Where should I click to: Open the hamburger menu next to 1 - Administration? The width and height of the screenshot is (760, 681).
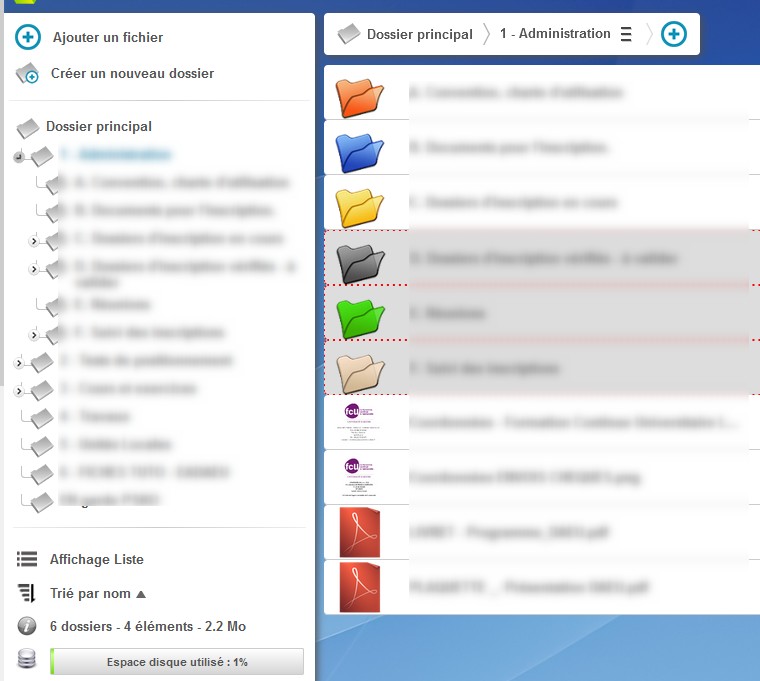626,34
